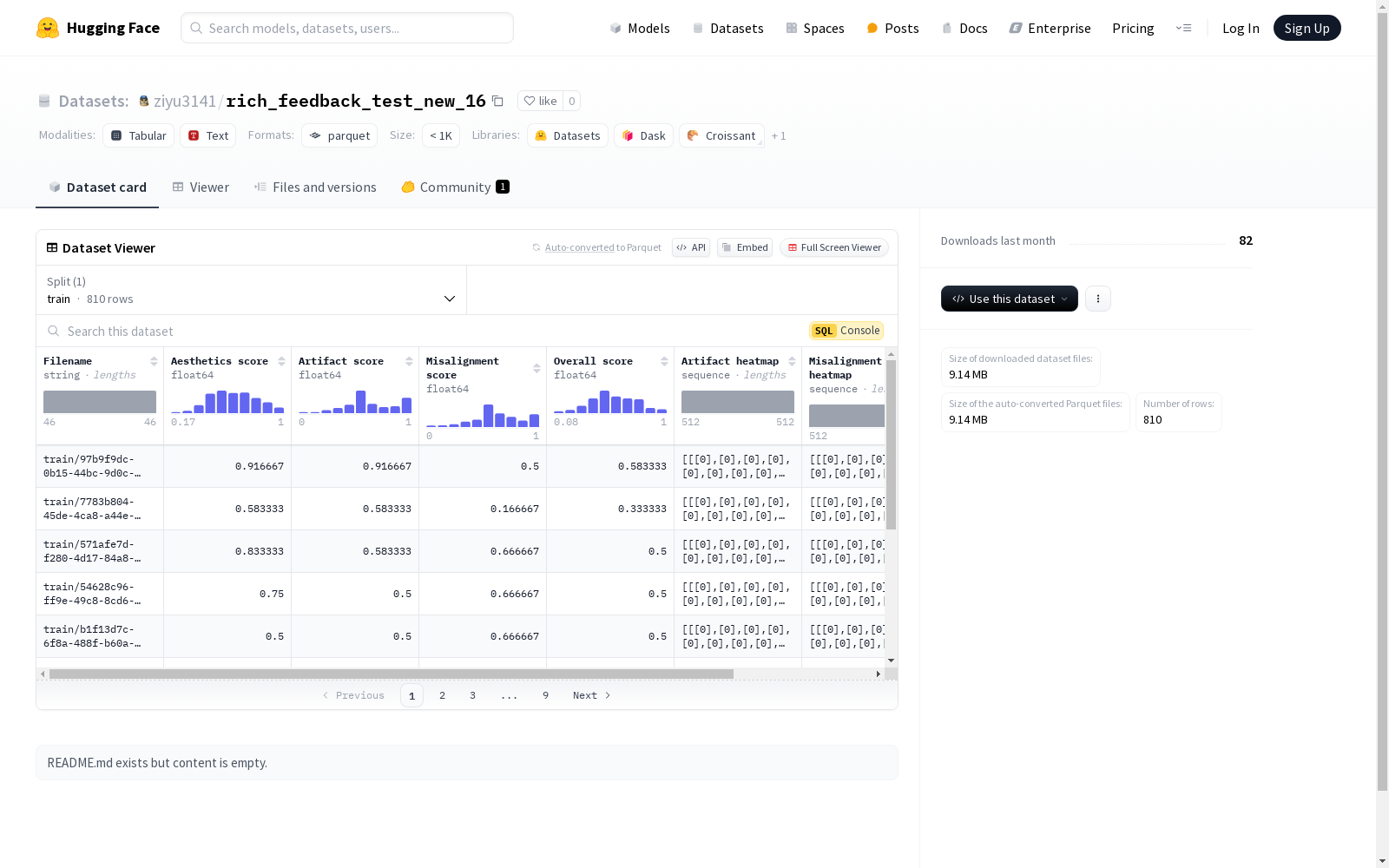Go to Spaces in top navigation
This screenshot has height=868, width=1389.
(815, 28)
